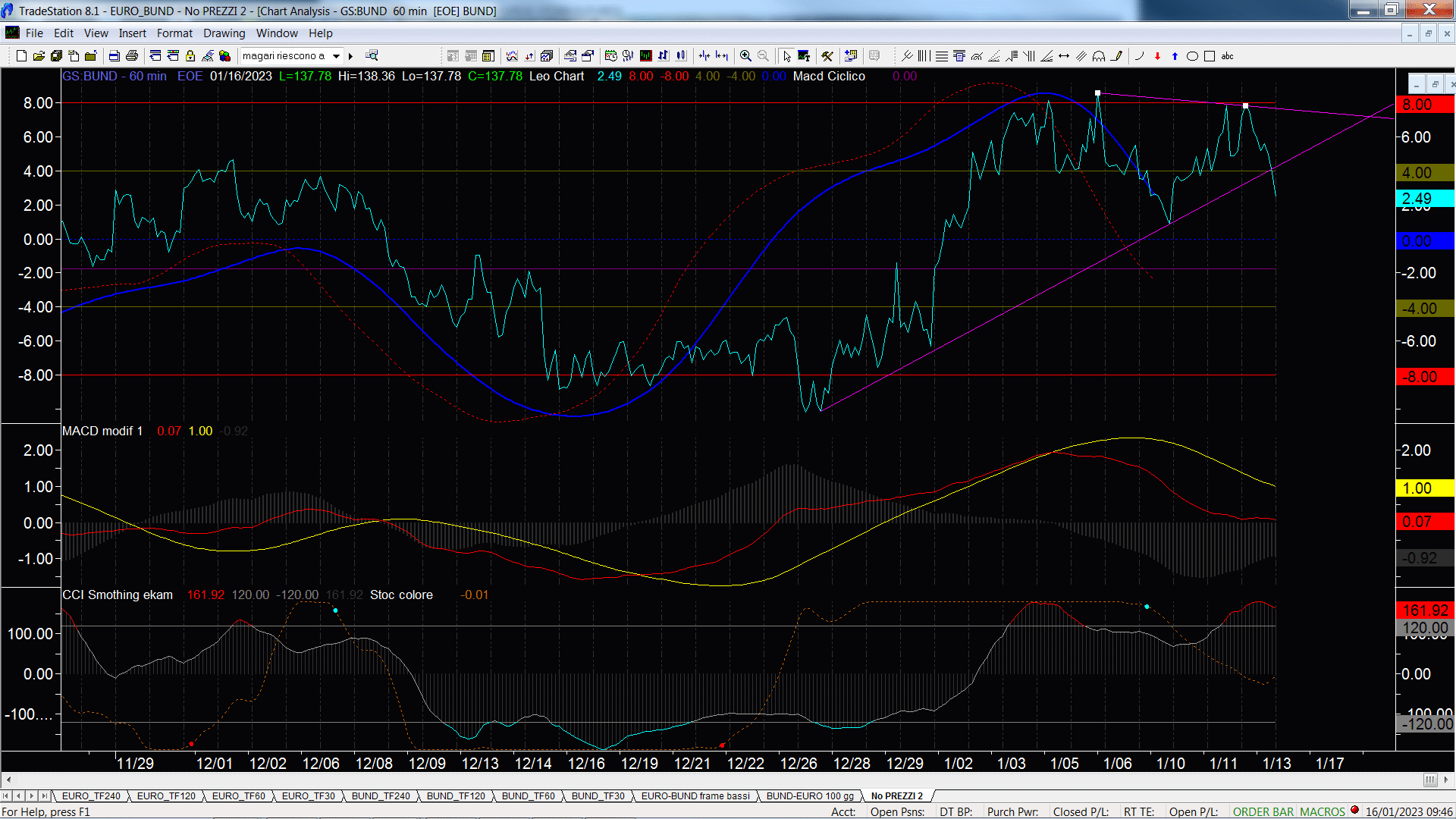Viewport: 1456px width, 819px height.
Task: Select the white handle at trendline's left end
Action: click(x=1097, y=93)
